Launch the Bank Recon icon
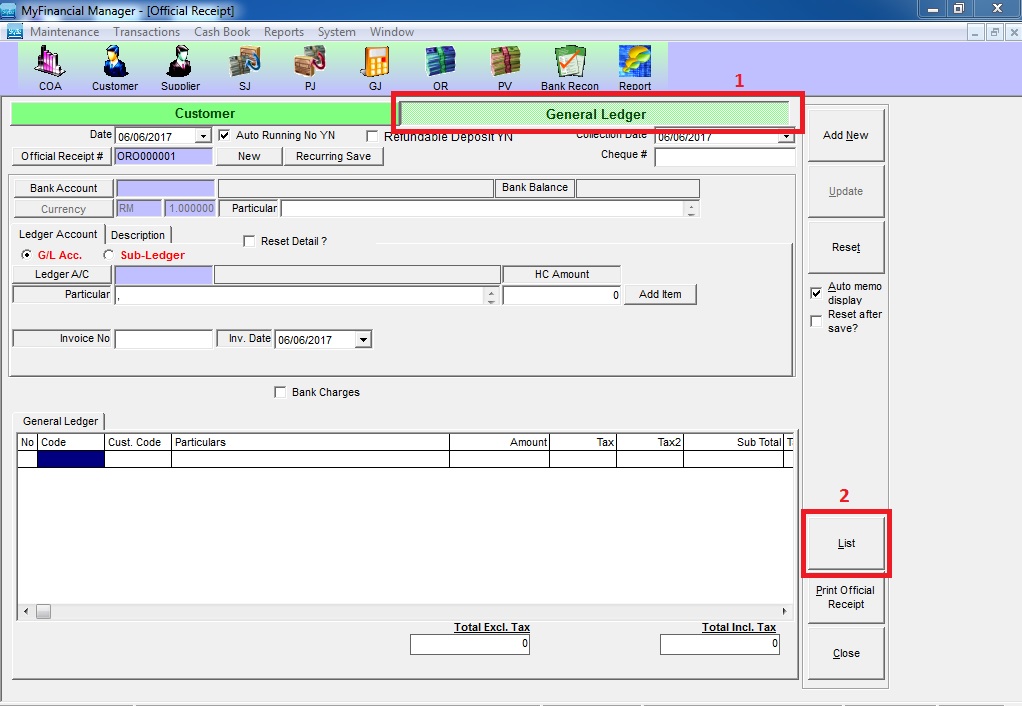The width and height of the screenshot is (1022, 706). (569, 66)
